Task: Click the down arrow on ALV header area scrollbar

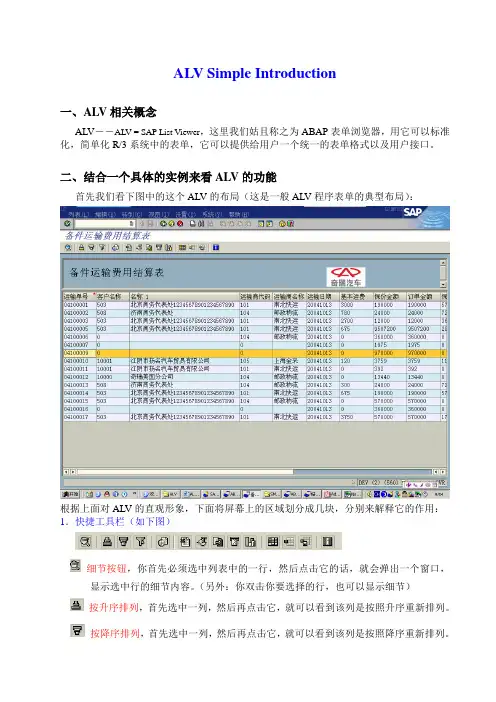Action: coord(443,284)
